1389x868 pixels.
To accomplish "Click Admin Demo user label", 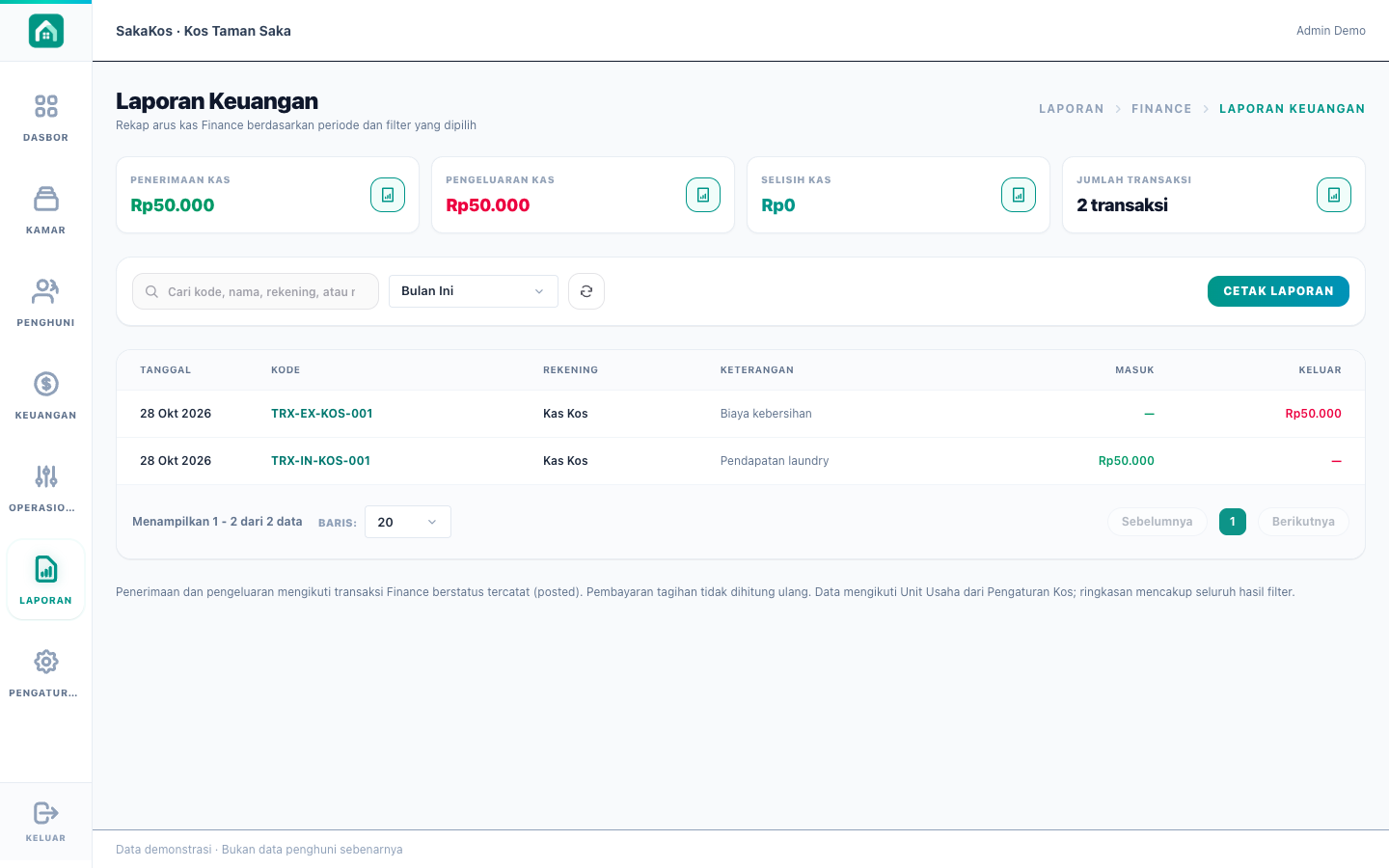I will click(1330, 31).
